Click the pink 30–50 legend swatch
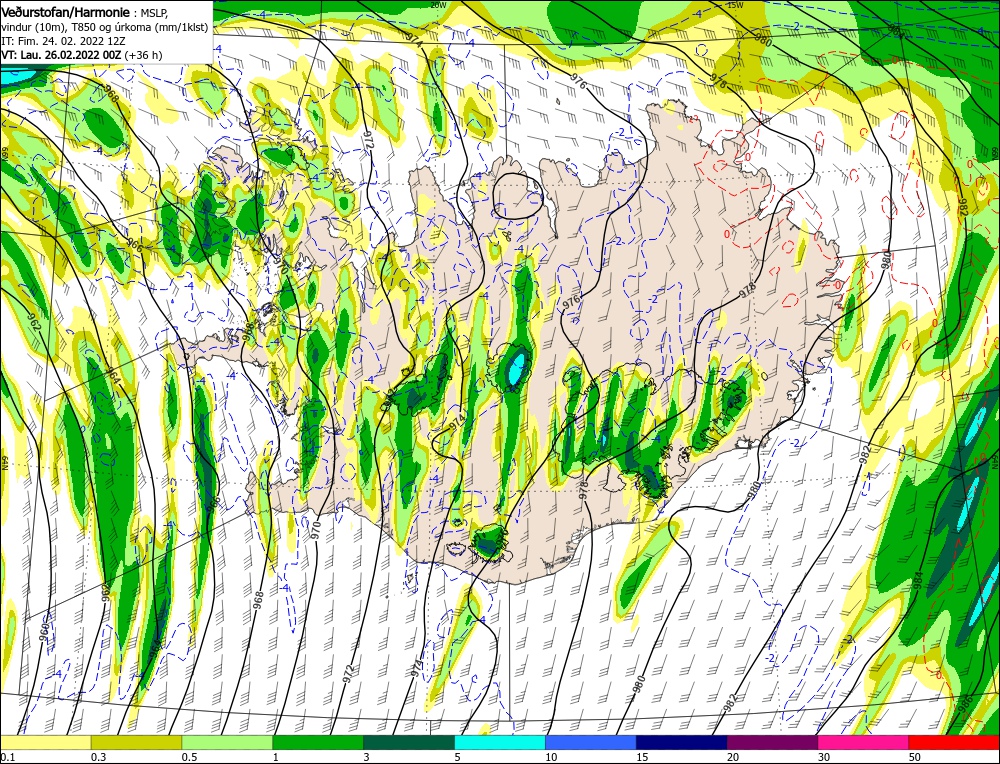 pos(864,742)
